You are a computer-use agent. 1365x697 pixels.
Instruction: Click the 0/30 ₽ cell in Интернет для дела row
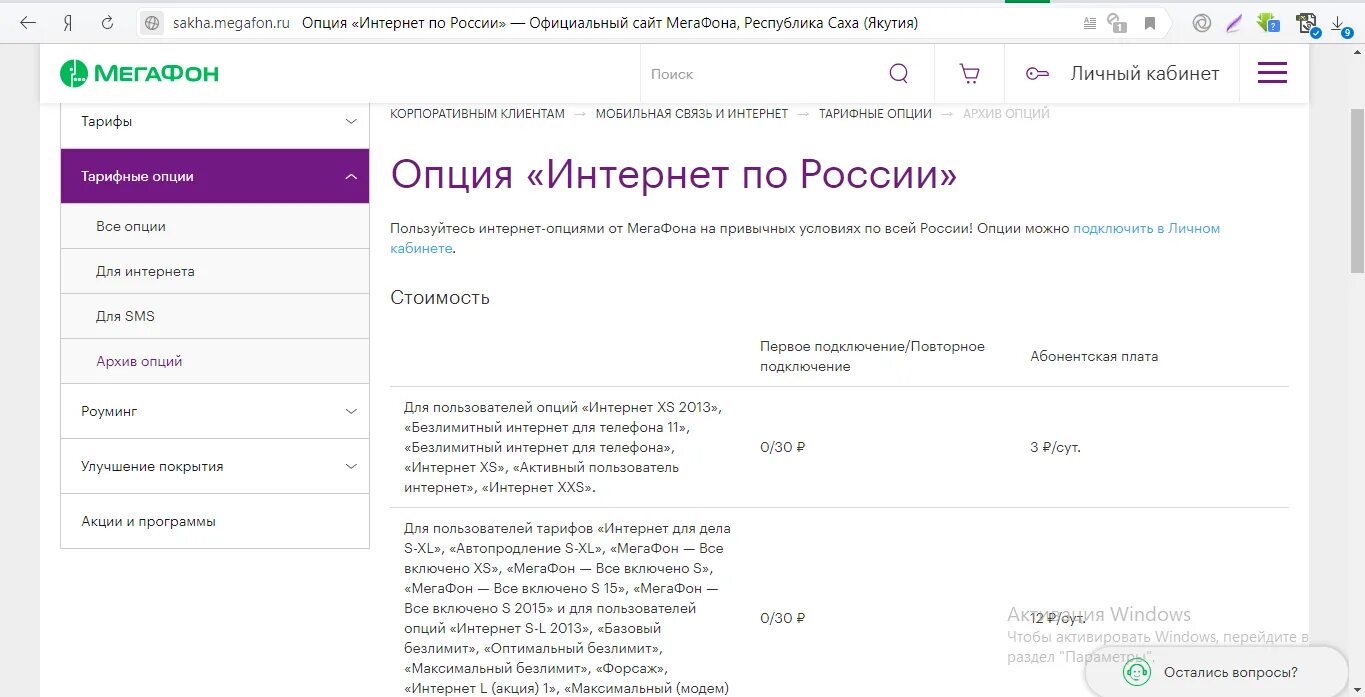pyautogui.click(x=782, y=618)
